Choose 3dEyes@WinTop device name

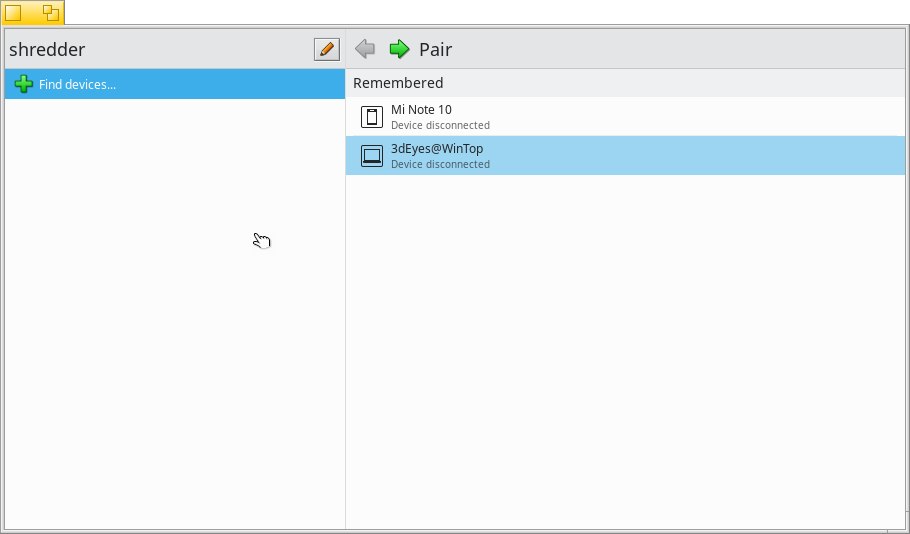(x=437, y=149)
